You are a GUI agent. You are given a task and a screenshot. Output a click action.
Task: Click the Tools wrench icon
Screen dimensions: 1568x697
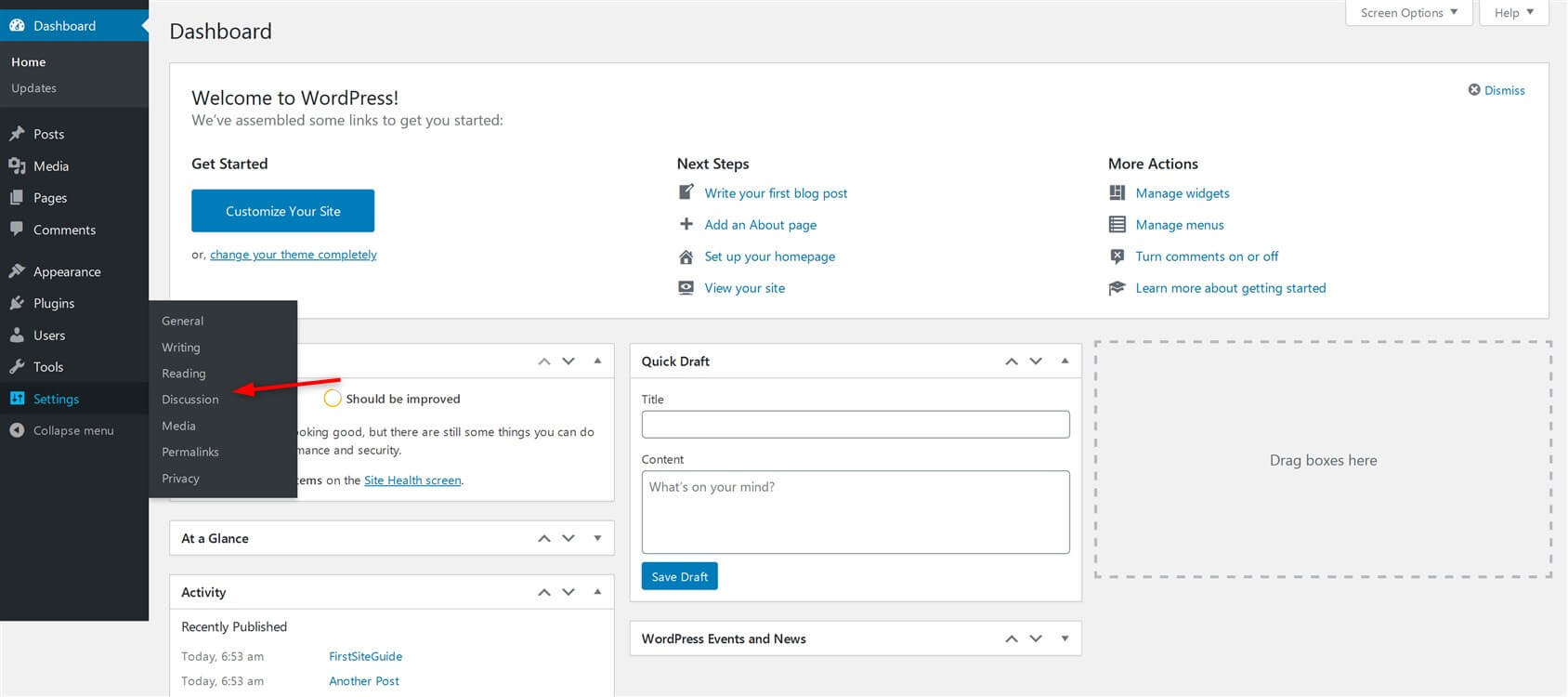[x=17, y=366]
